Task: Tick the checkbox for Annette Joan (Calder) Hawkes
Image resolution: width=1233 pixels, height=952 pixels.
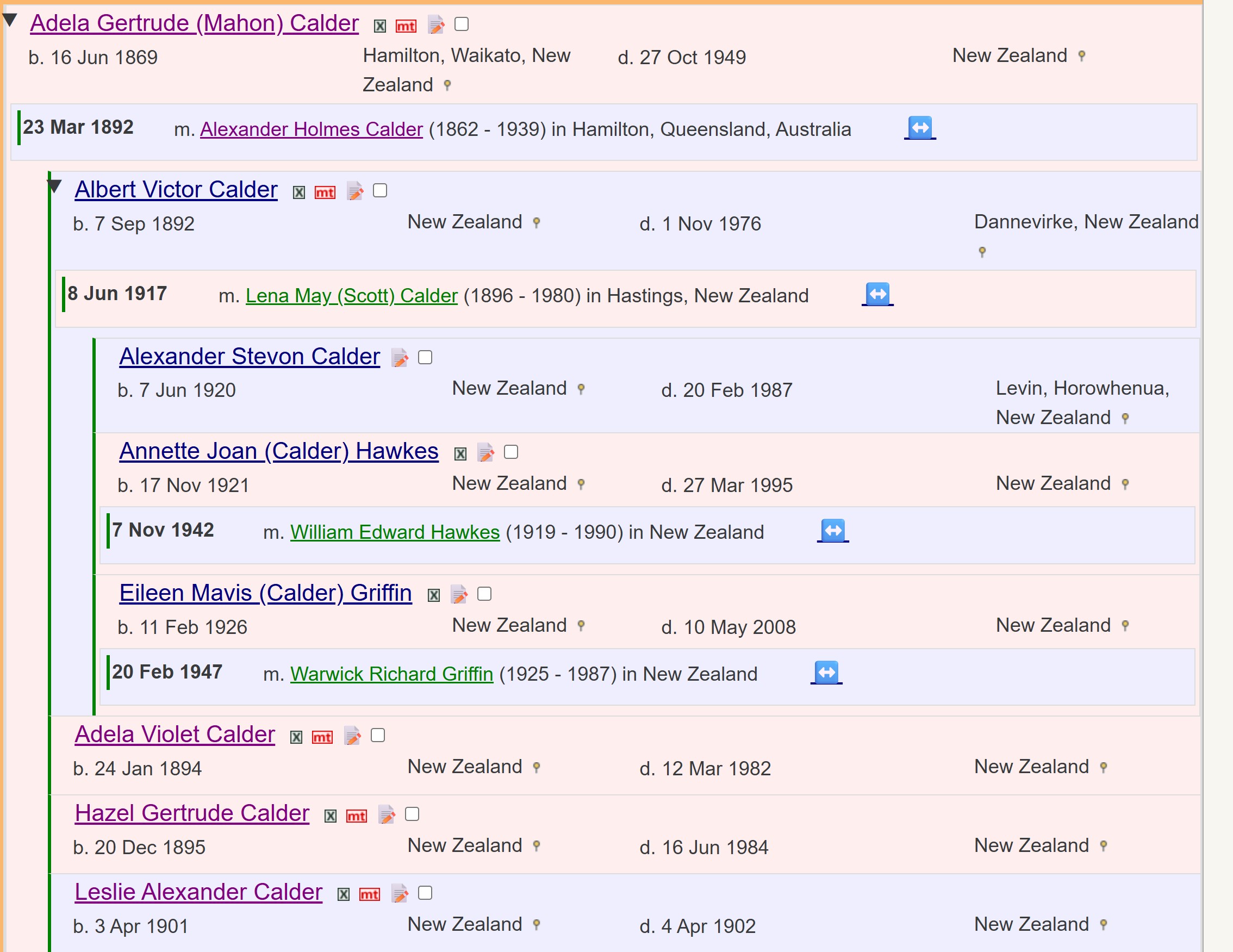Action: (511, 452)
